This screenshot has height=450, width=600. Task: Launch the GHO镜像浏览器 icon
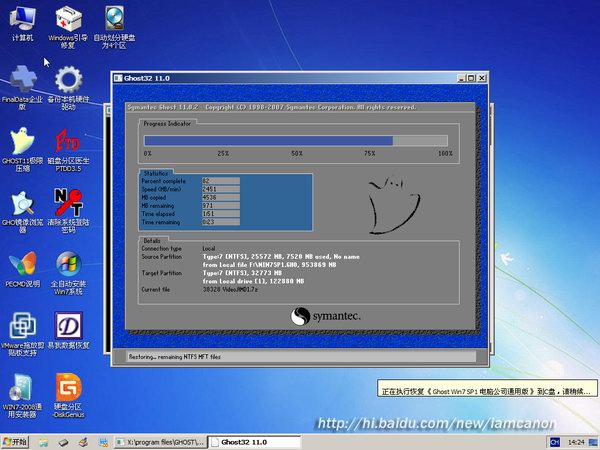click(22, 211)
